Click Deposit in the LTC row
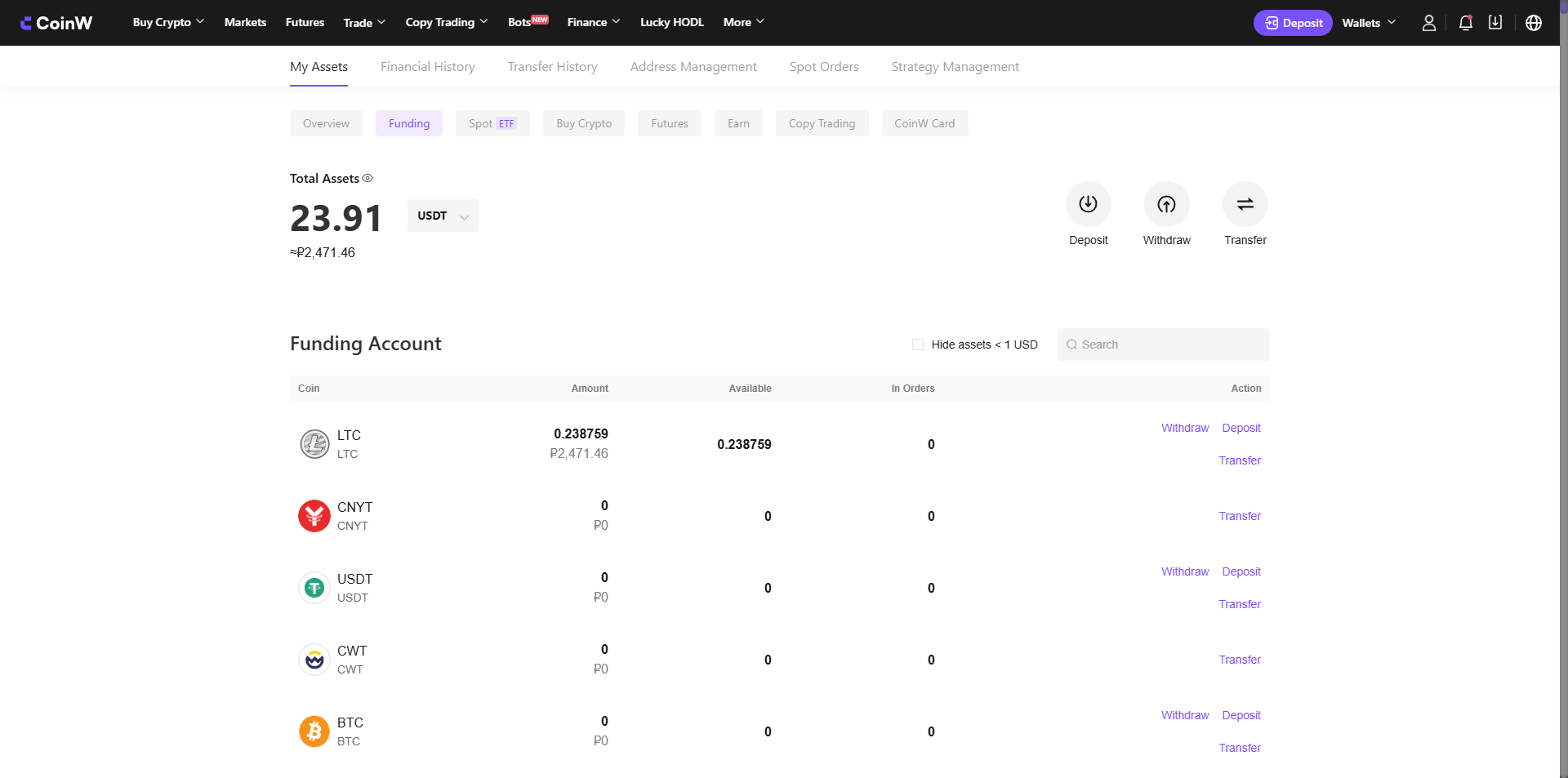1568x778 pixels. 1241,428
